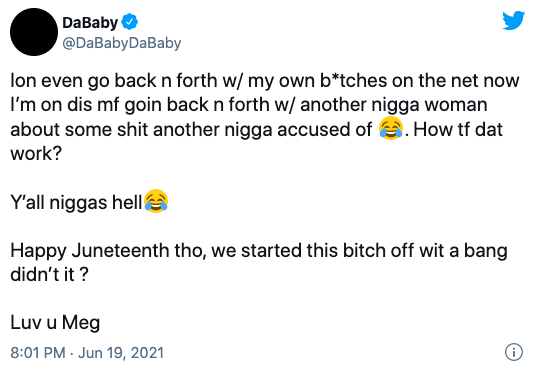Open the @DaBabyDaBaby handle link
Screen dimensions: 538x370
[122, 43]
